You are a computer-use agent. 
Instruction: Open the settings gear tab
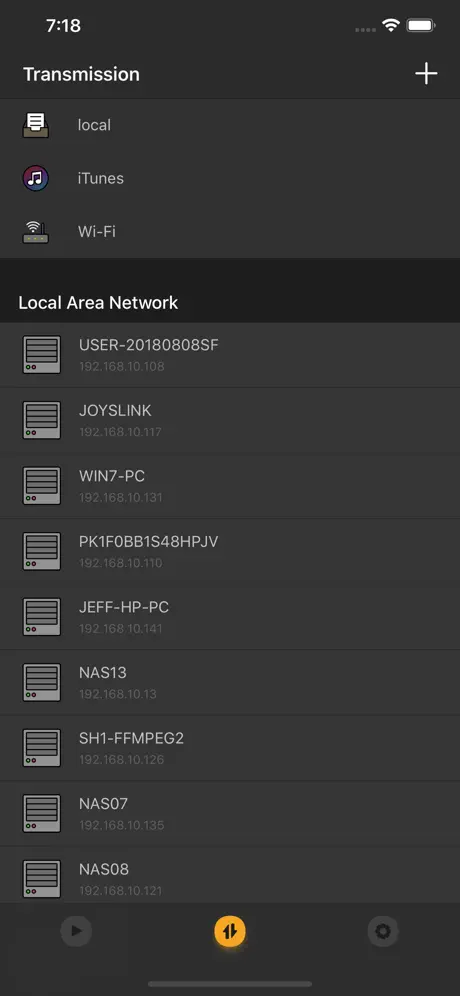point(383,932)
